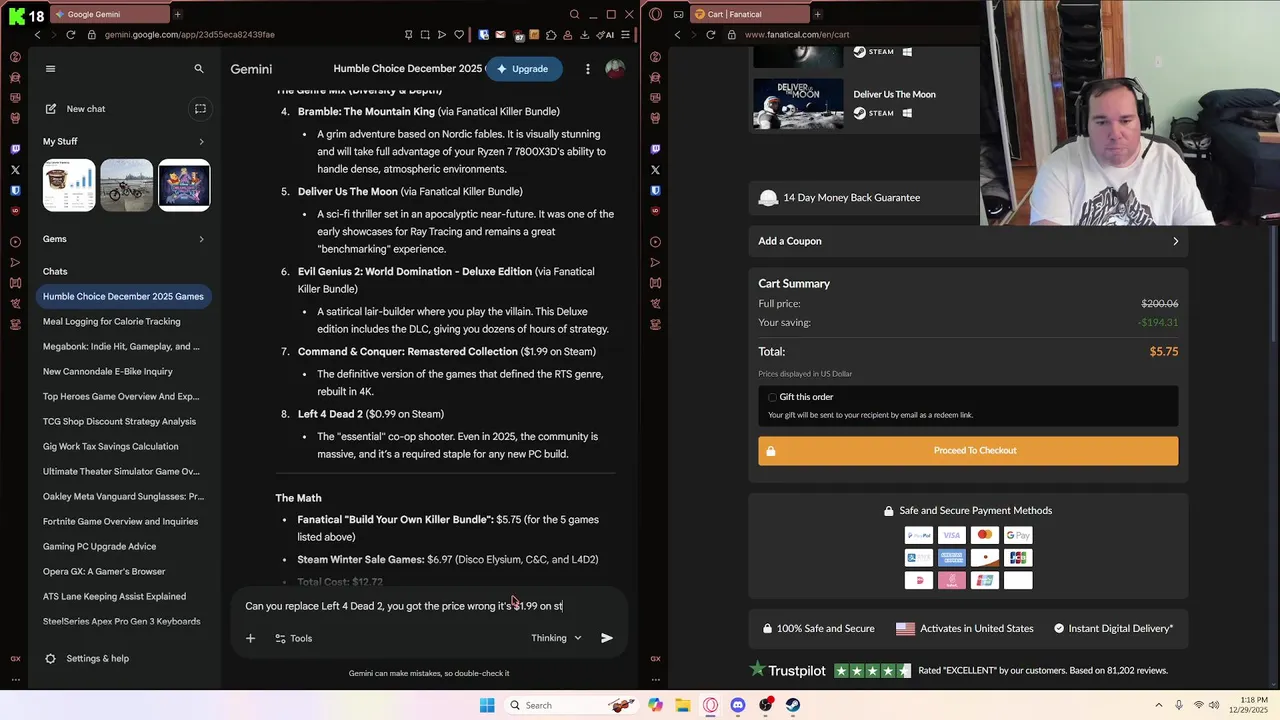This screenshot has height=720, width=1280.
Task: Click into the Gemini prompt text field
Action: tap(430, 606)
